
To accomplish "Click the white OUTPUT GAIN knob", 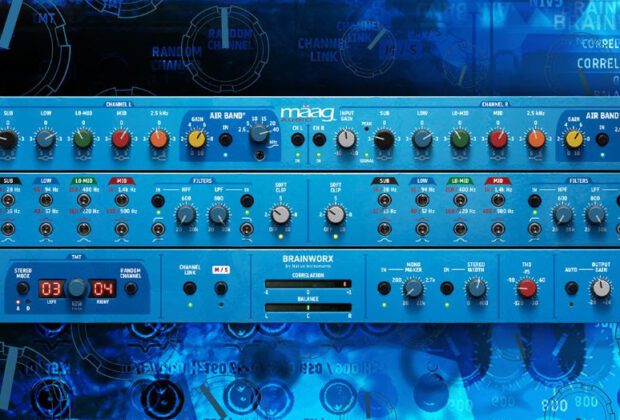I will (x=601, y=288).
